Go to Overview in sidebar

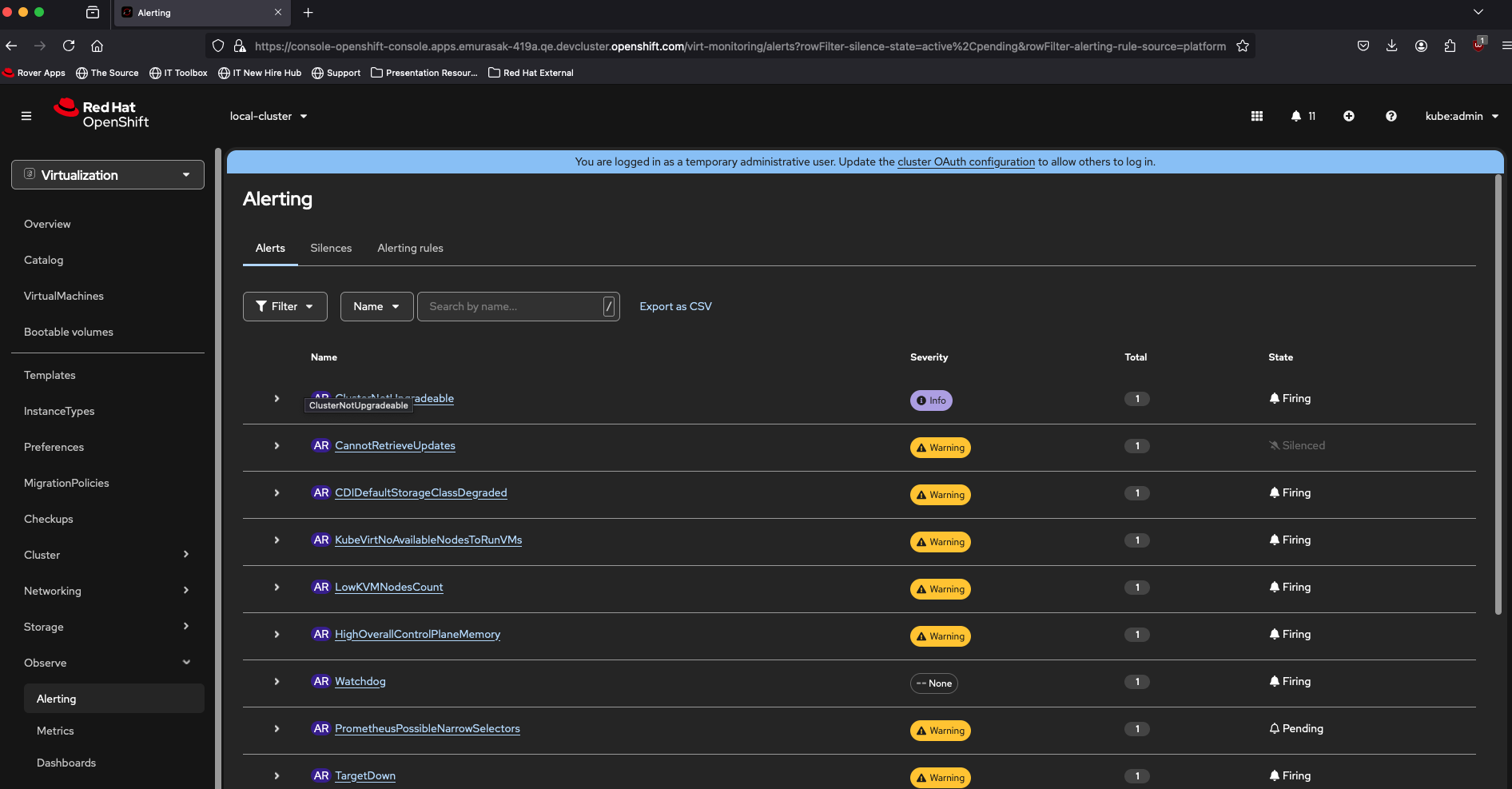[47, 224]
